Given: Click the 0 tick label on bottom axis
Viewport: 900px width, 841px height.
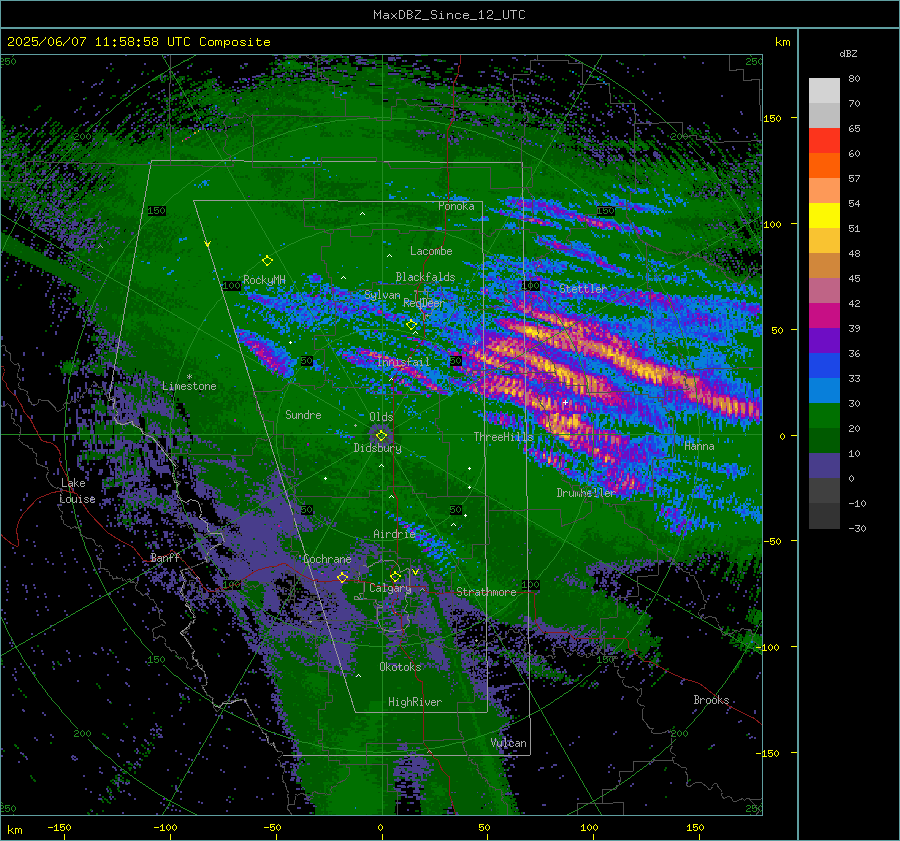Looking at the screenshot, I should point(380,827).
